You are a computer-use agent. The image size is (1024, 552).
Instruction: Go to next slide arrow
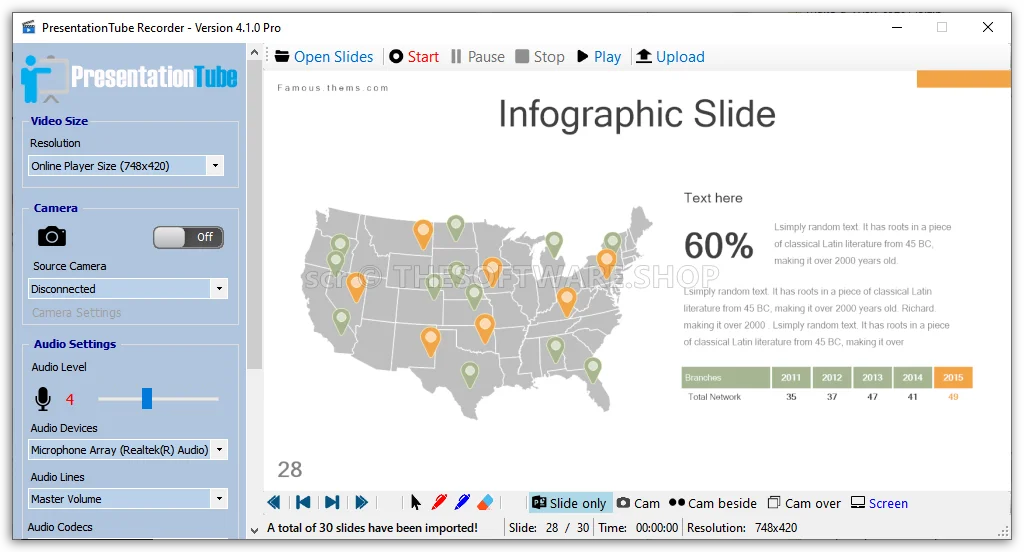point(361,502)
